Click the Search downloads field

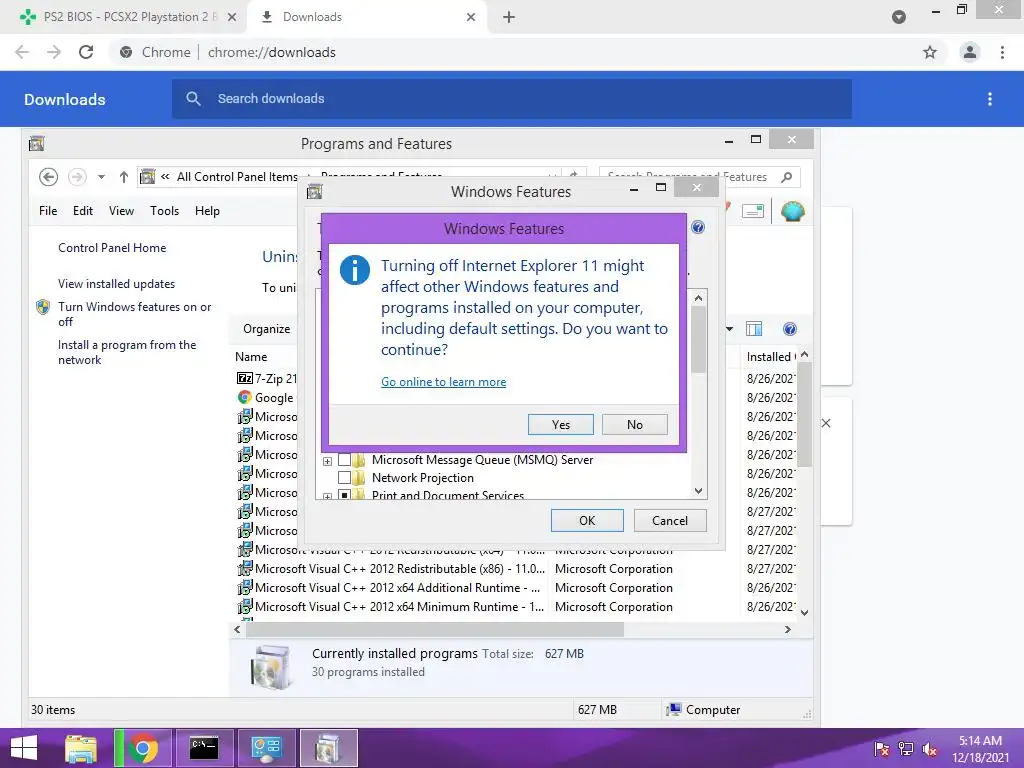[x=511, y=99]
